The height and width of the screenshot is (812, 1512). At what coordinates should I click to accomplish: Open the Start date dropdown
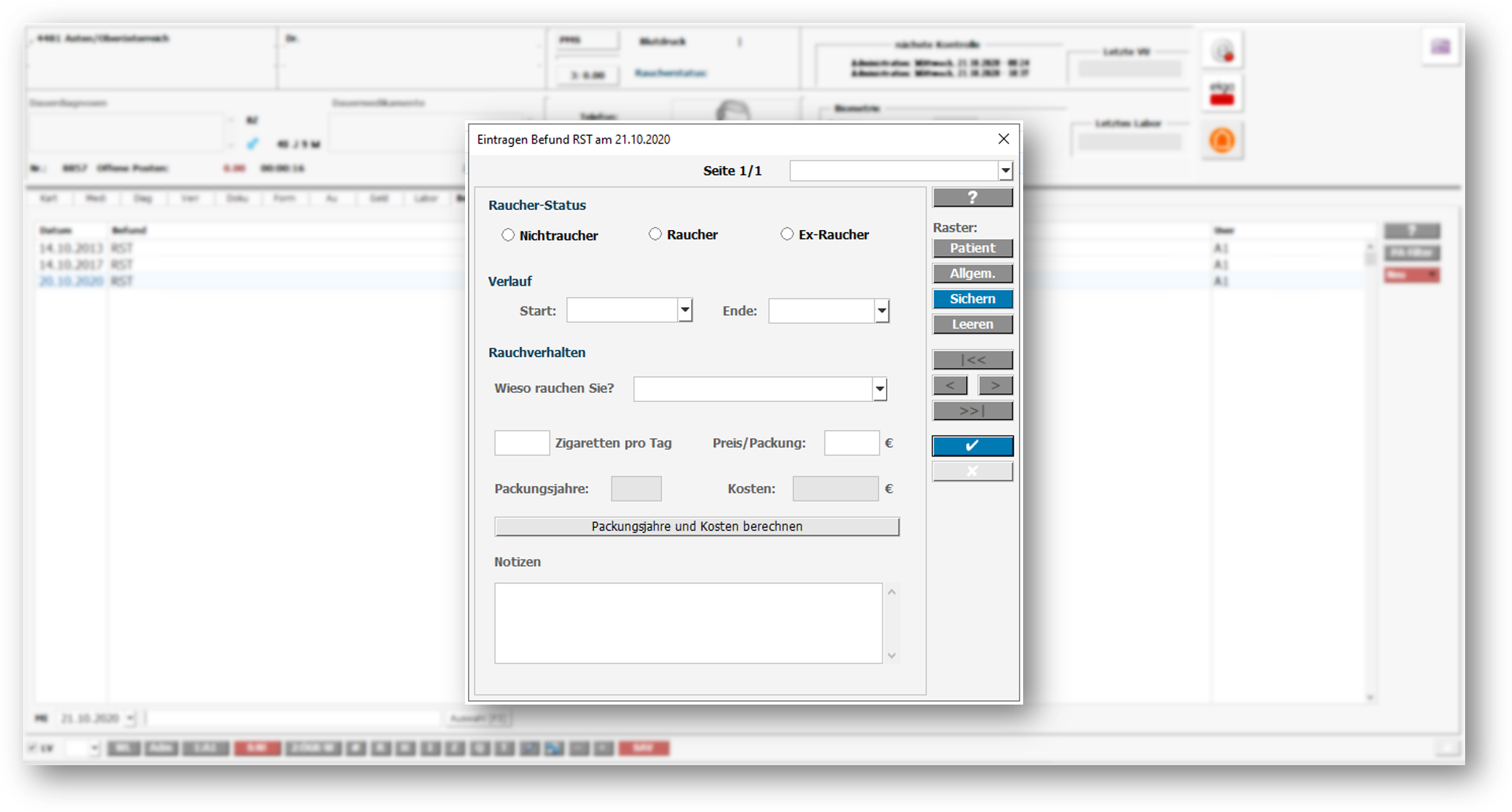[x=685, y=311]
